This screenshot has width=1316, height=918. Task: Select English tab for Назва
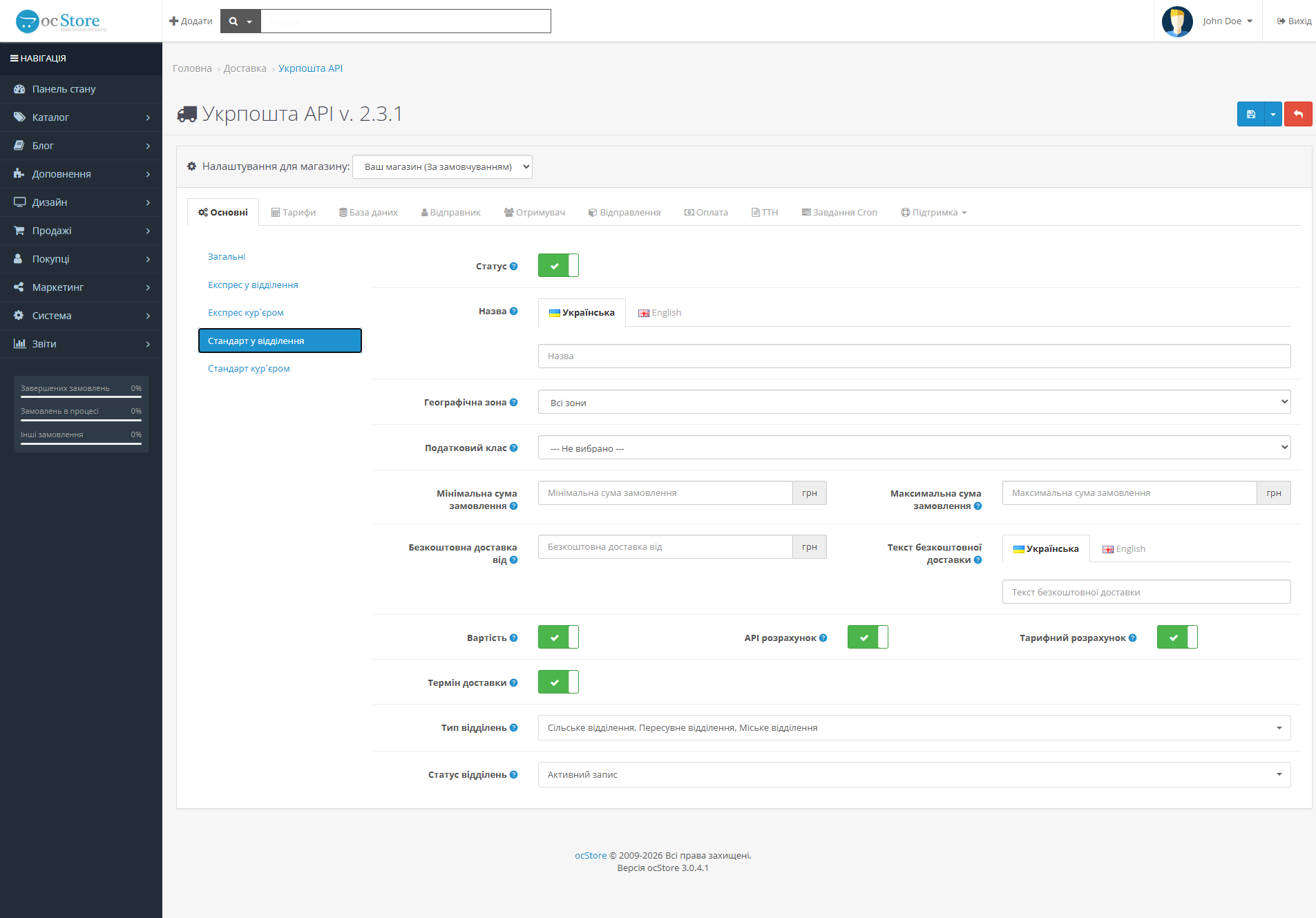coord(660,312)
